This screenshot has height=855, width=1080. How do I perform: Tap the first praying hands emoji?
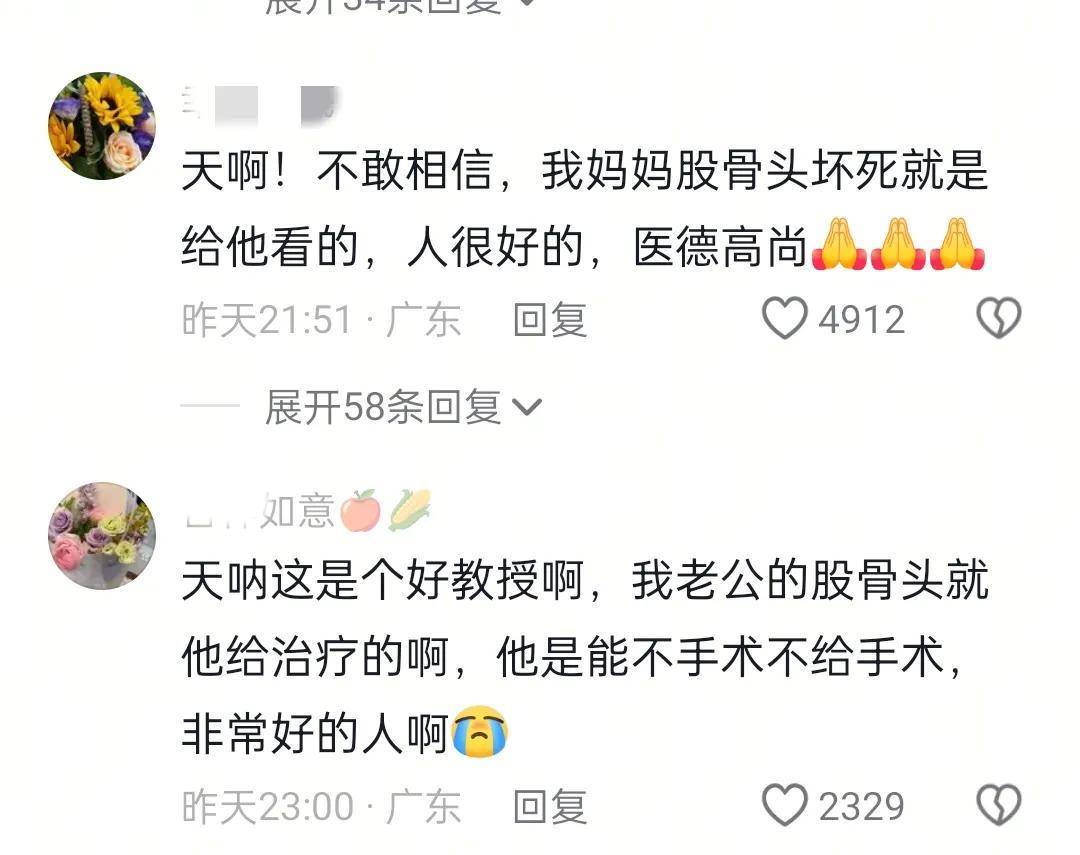click(x=839, y=245)
